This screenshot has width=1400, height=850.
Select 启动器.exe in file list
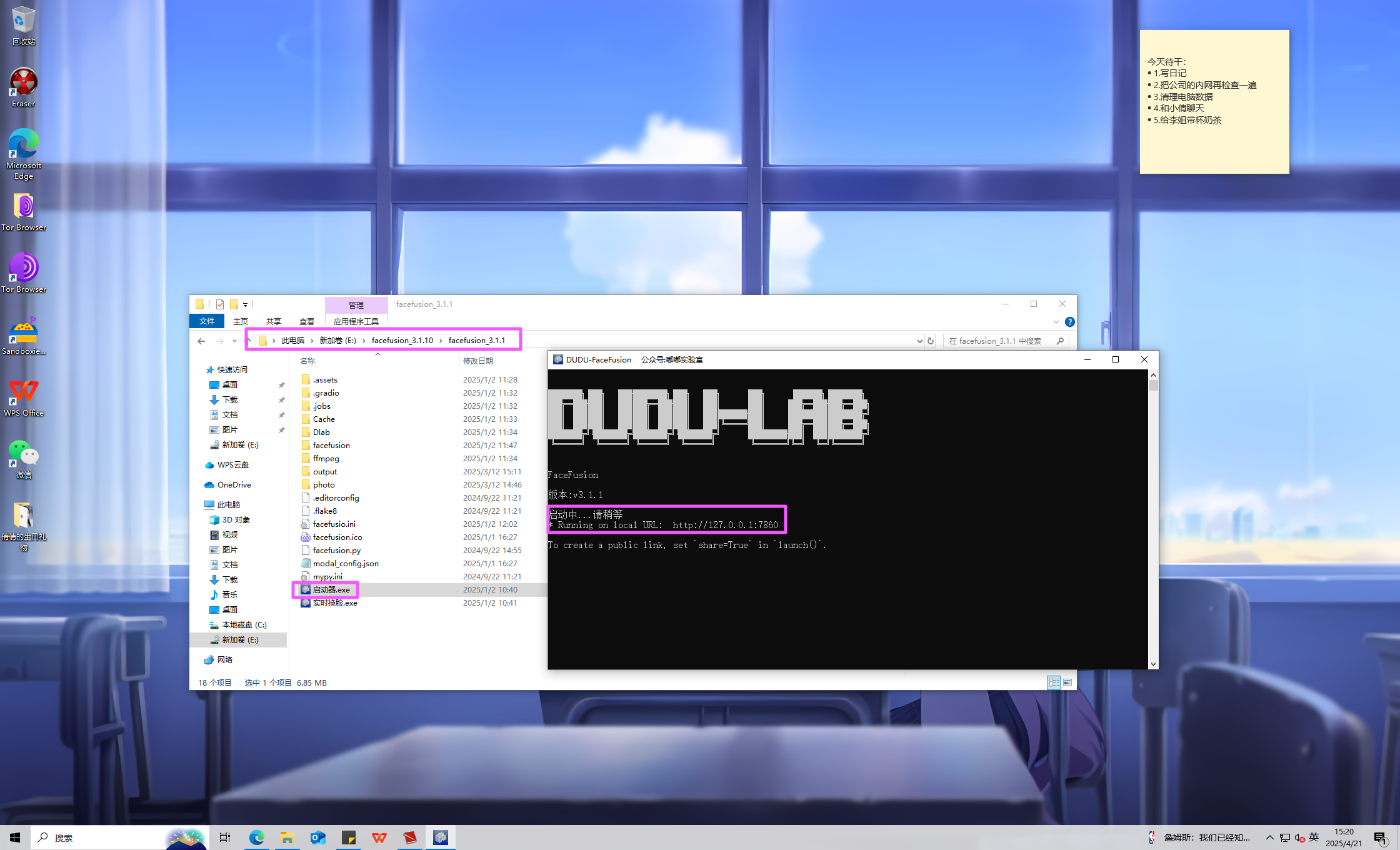(331, 589)
